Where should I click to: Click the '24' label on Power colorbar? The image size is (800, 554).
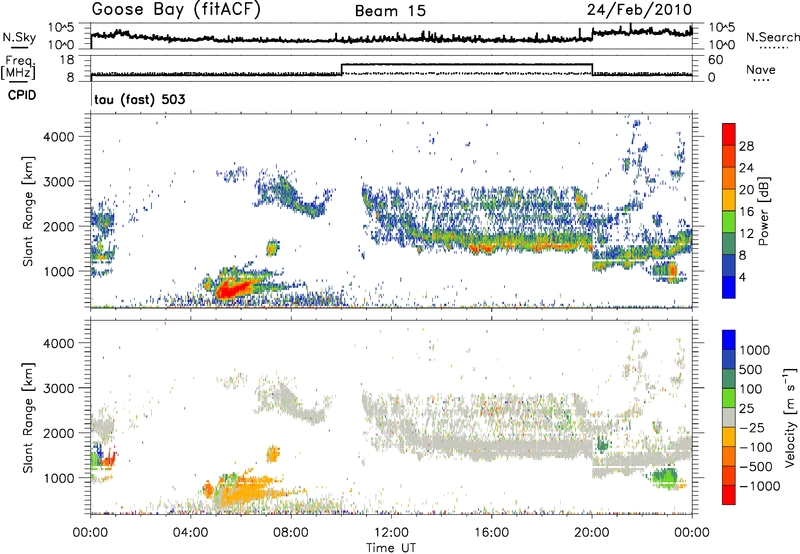746,168
